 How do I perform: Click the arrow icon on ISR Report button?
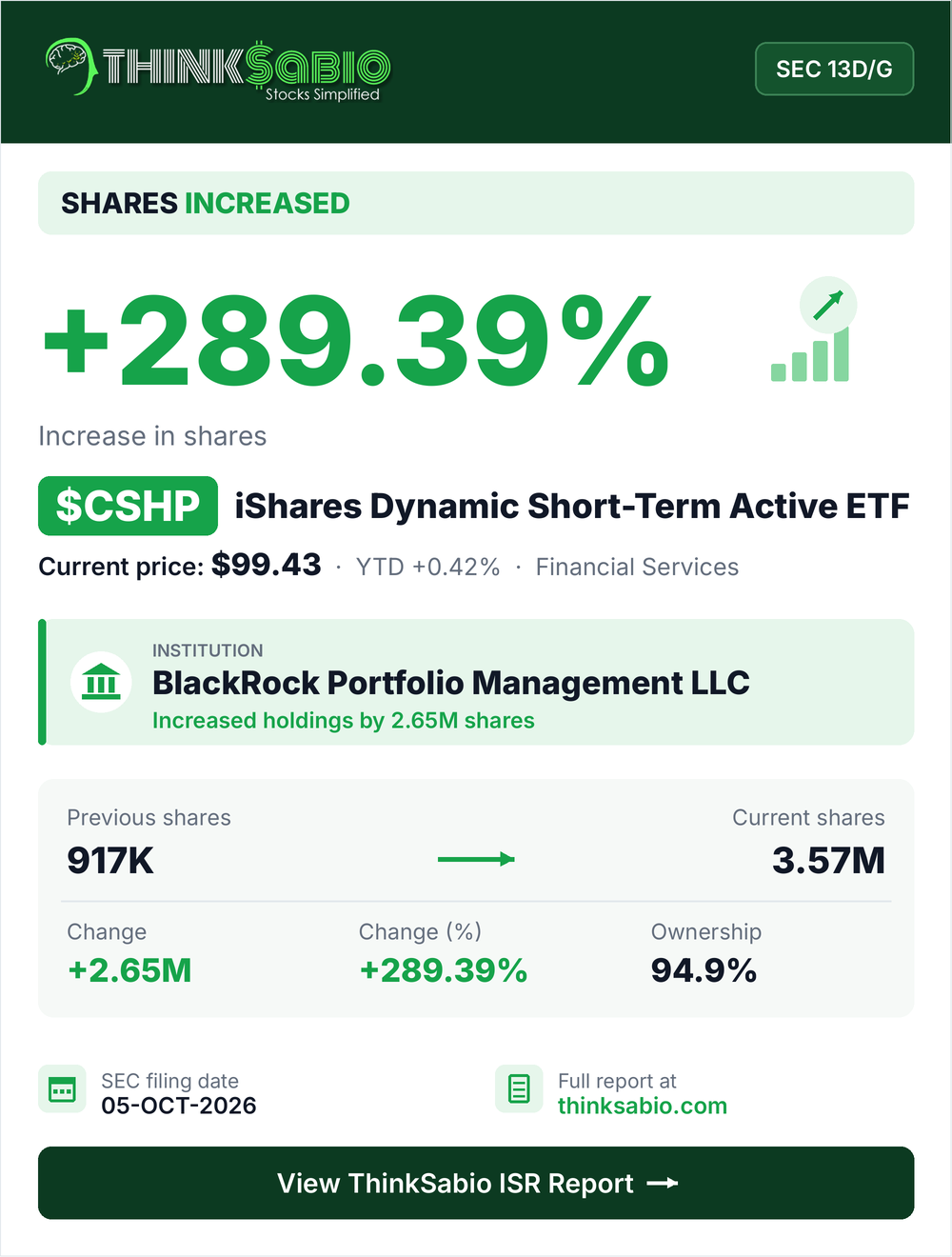663,1183
